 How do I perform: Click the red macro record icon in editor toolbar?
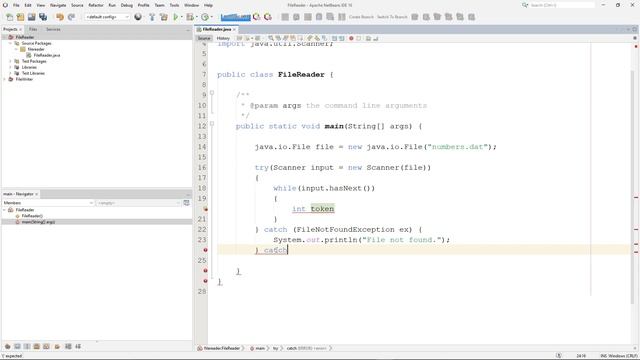[x=351, y=38]
